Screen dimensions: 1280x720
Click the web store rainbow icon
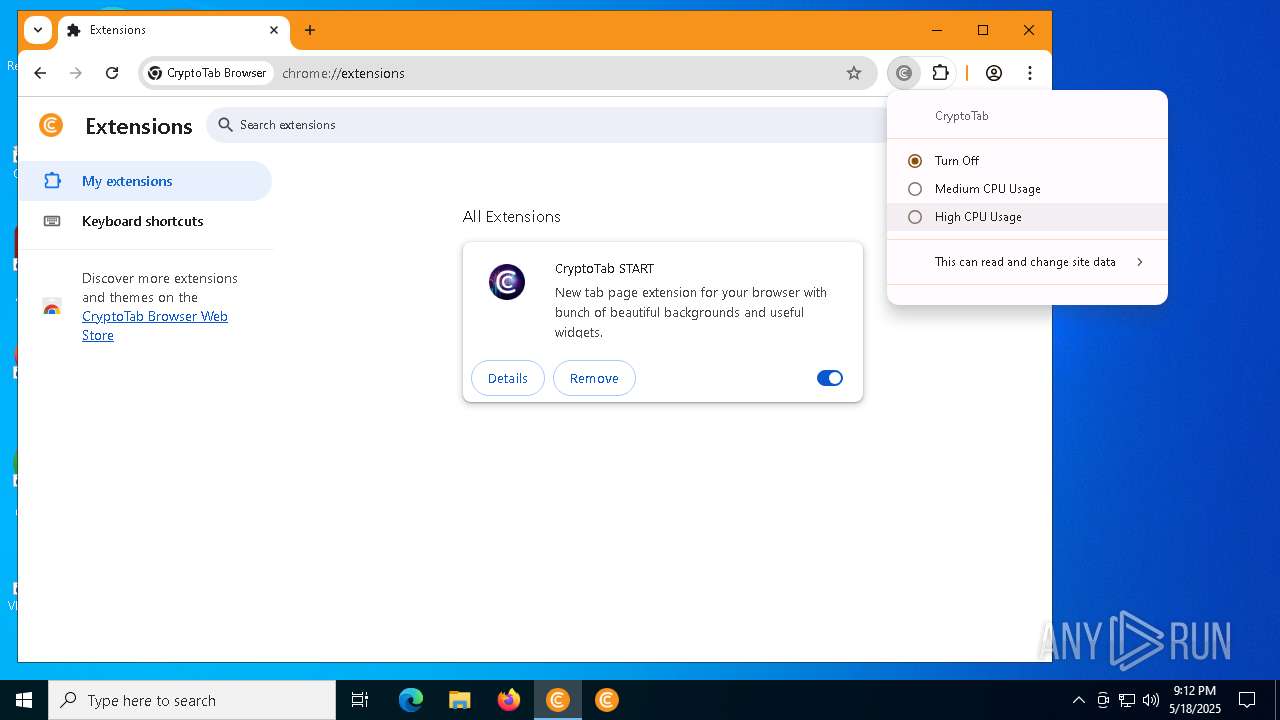[52, 307]
